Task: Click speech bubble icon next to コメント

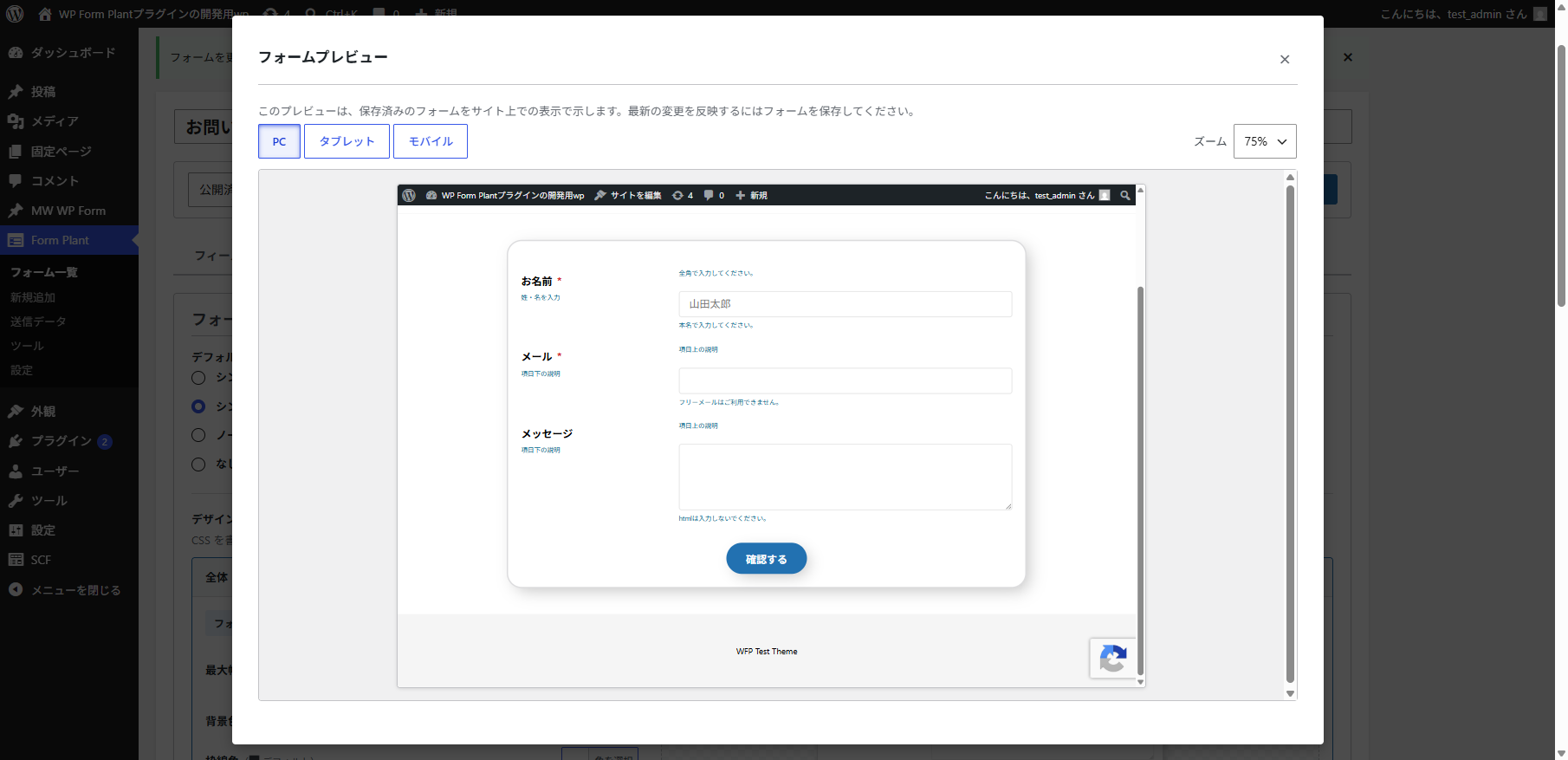Action: [x=16, y=180]
